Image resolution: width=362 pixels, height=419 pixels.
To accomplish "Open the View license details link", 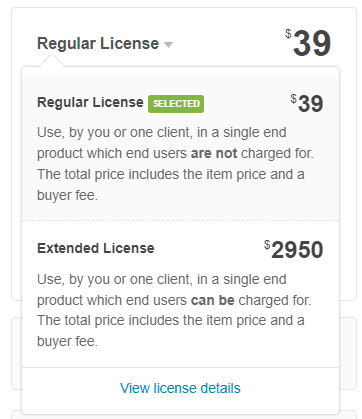I will 180,388.
